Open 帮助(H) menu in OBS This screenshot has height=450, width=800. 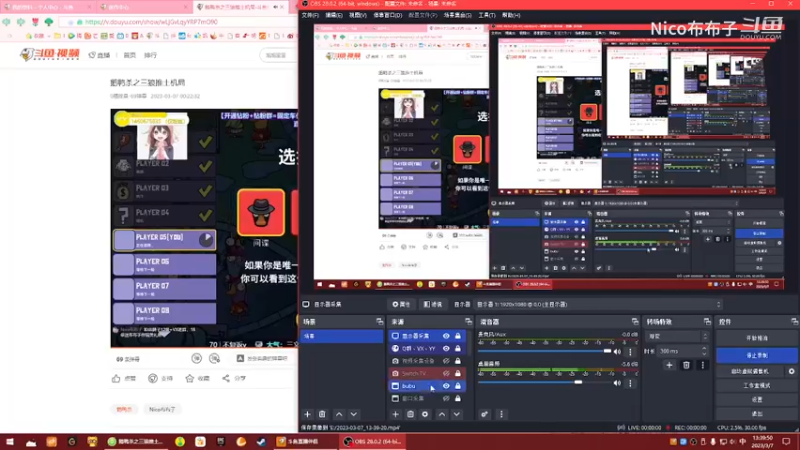[511, 15]
